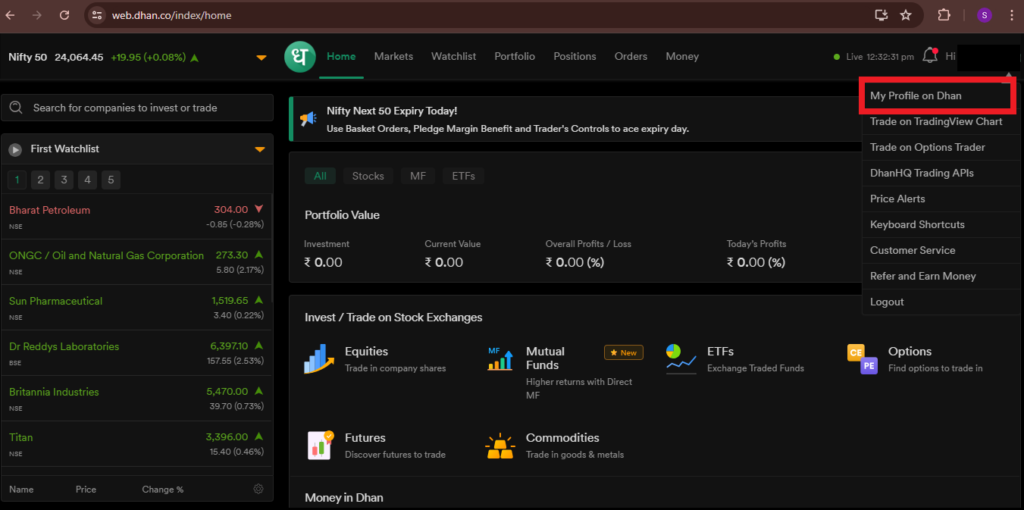Select Refer and Earn Money
This screenshot has height=510, width=1024.
click(940, 276)
